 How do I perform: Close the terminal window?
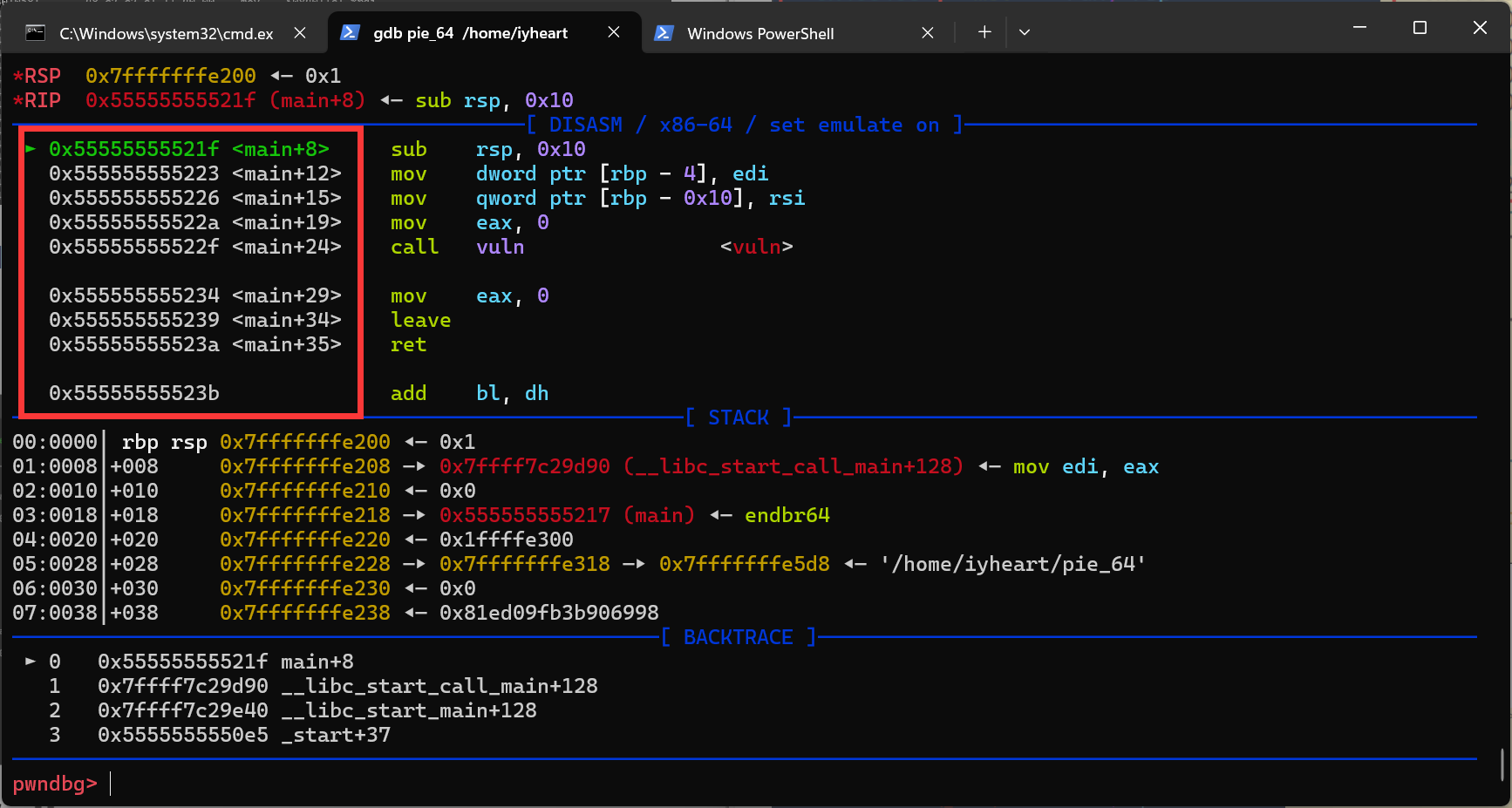click(1480, 28)
